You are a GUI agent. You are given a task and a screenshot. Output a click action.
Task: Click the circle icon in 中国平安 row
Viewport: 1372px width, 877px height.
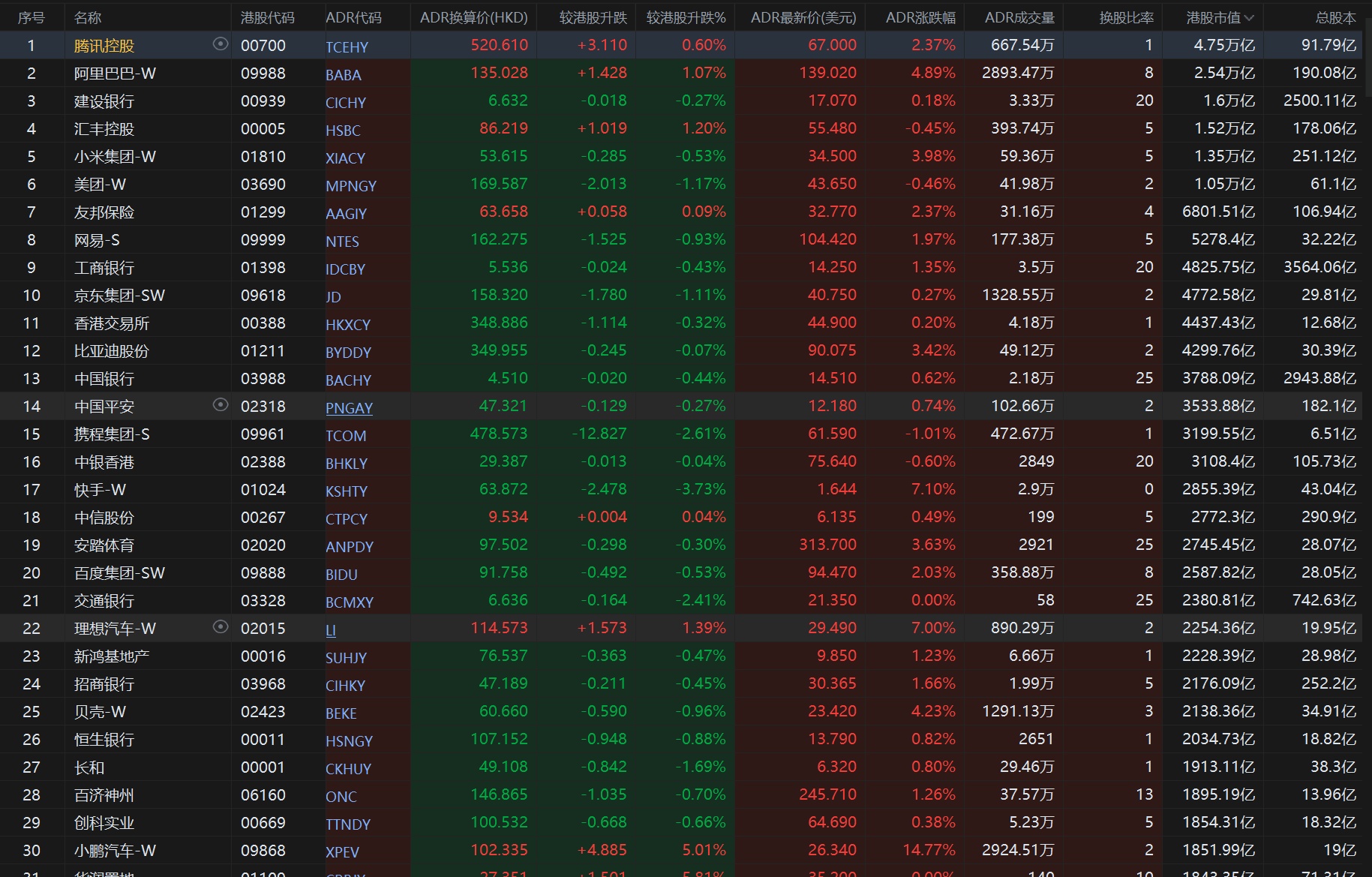point(221,405)
